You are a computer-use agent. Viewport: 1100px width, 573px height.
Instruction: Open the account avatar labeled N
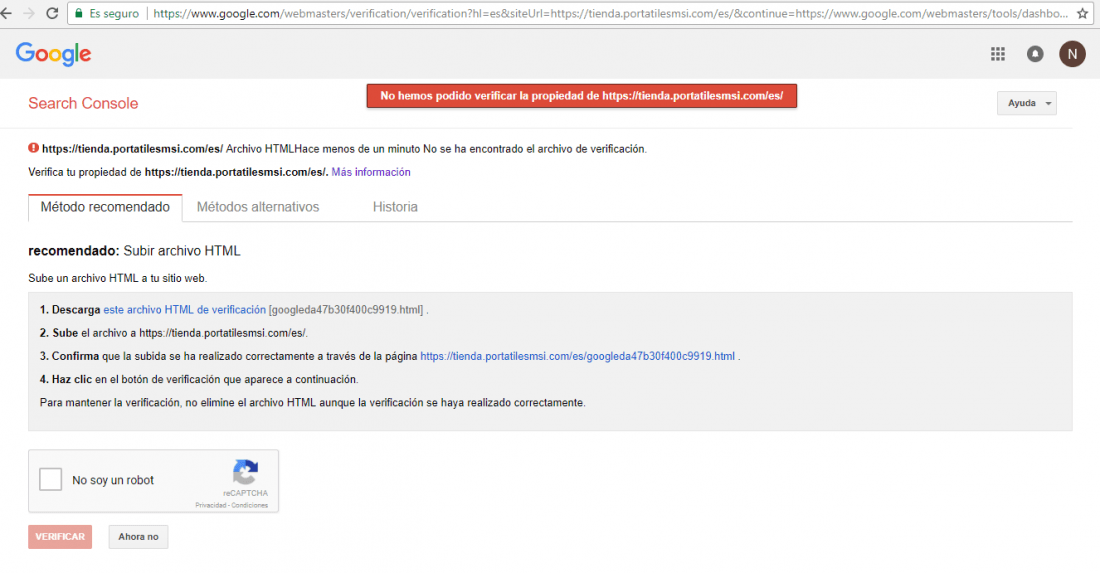point(1072,54)
